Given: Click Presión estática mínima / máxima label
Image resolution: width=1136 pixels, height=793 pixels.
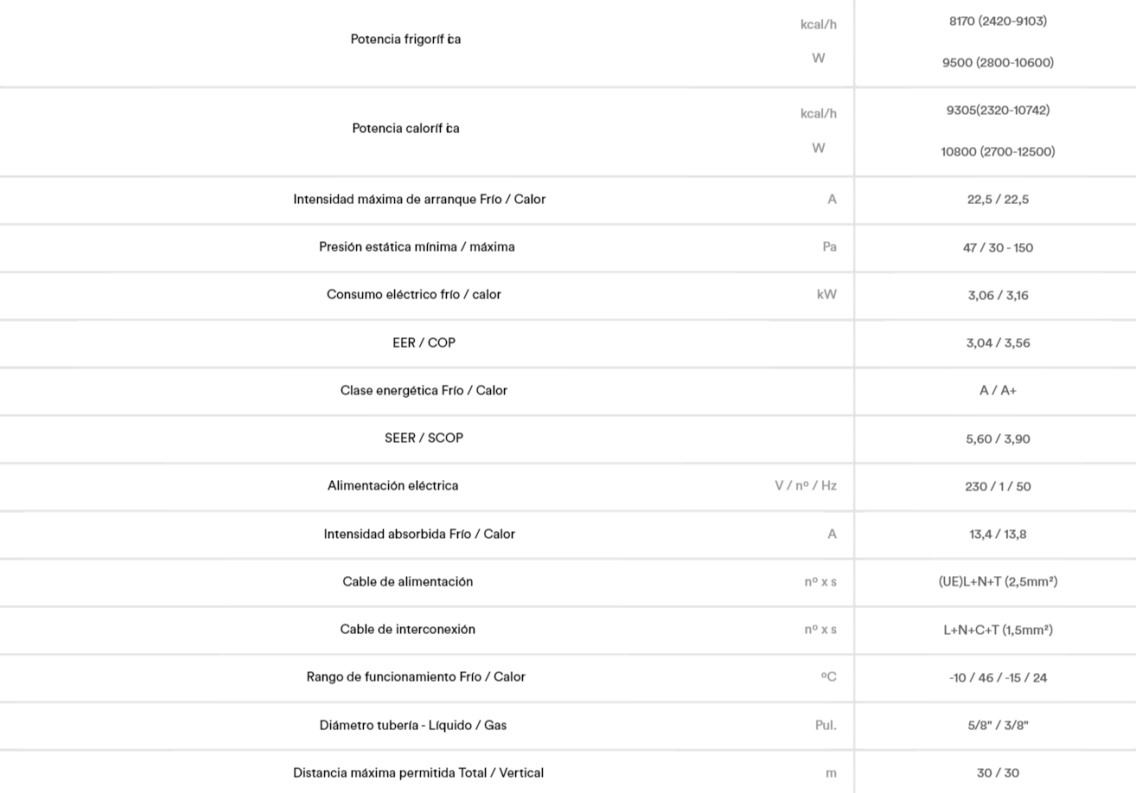Looking at the screenshot, I should [417, 246].
